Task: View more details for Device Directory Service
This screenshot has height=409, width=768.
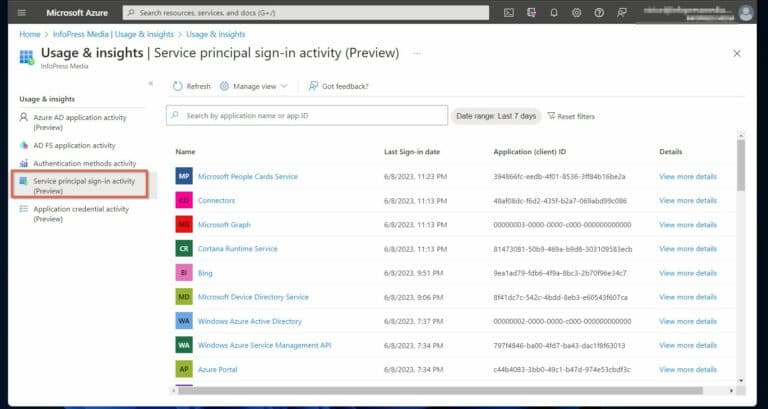Action: 688,297
